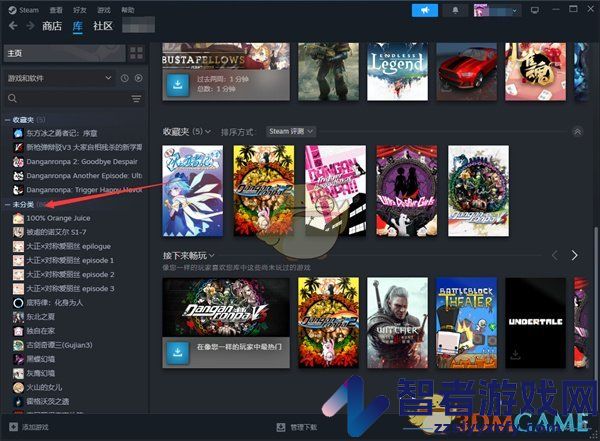Screen dimensions: 600x441
Task: Collapse the 收藏夹 shelf with double-chevron icon
Action: pyautogui.click(x=577, y=132)
